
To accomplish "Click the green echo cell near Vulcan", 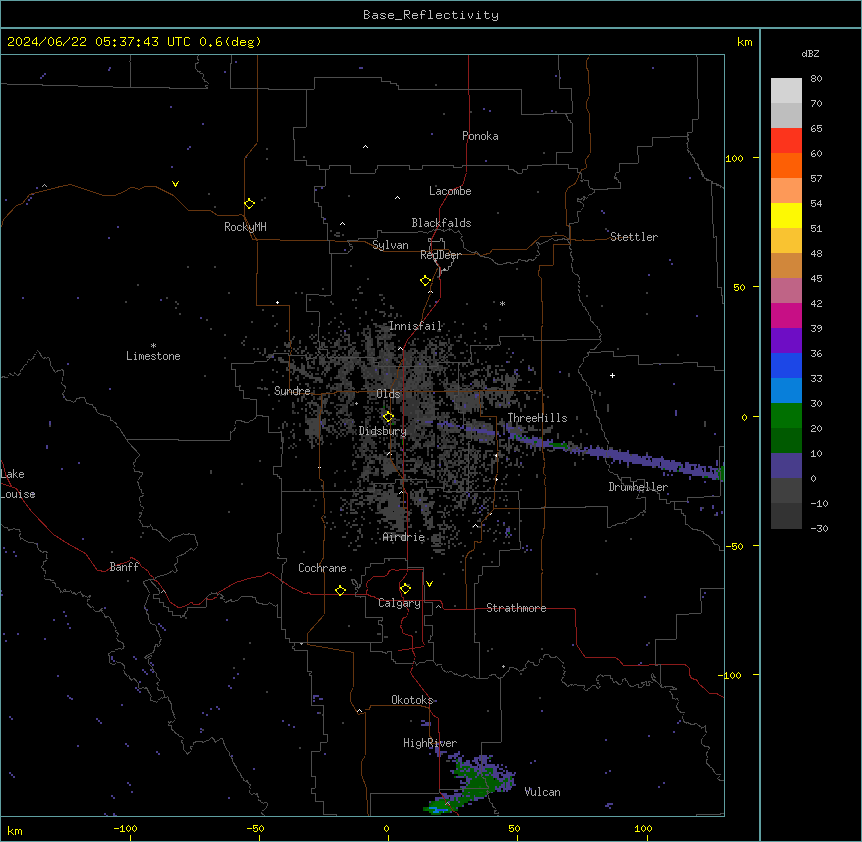I will (x=477, y=785).
